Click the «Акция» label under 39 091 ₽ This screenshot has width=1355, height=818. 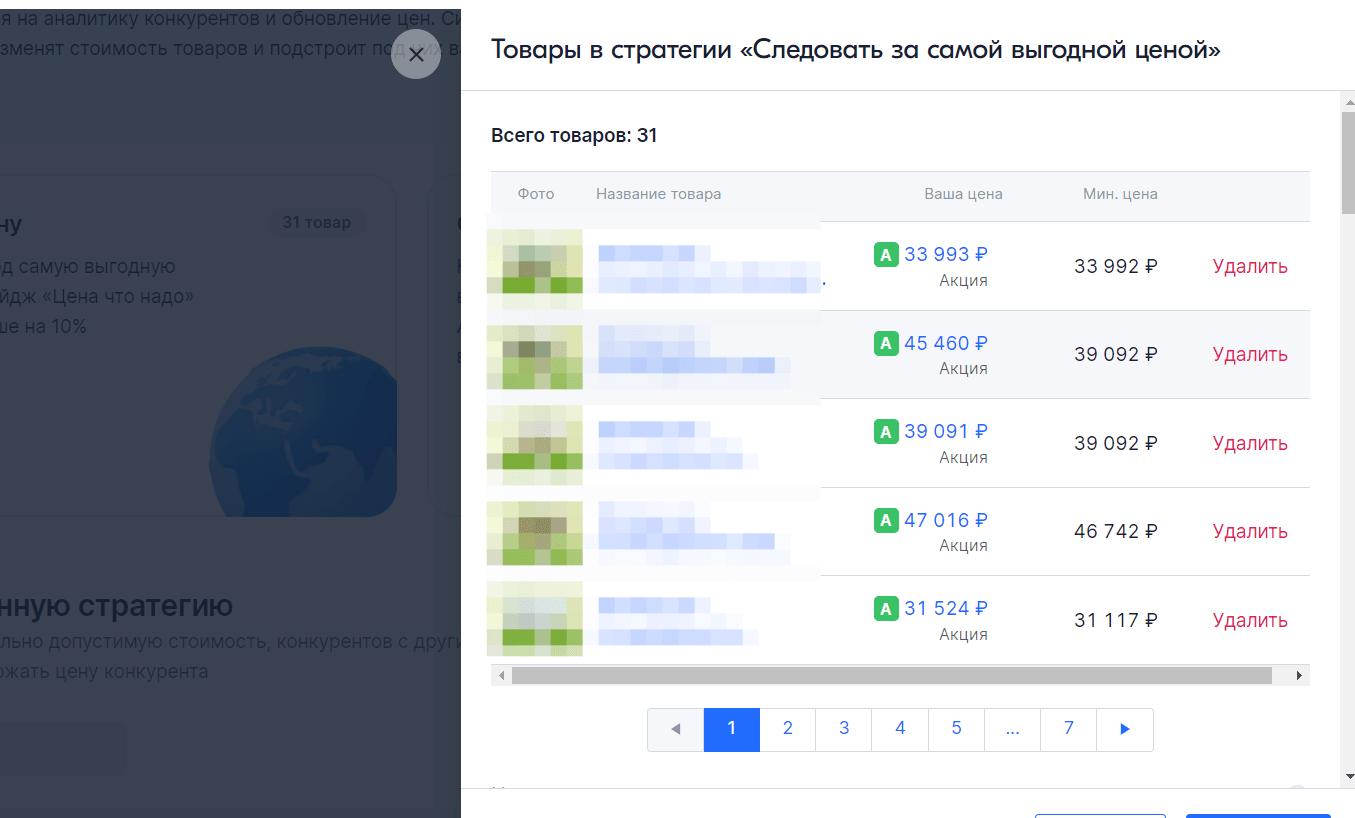coord(964,457)
